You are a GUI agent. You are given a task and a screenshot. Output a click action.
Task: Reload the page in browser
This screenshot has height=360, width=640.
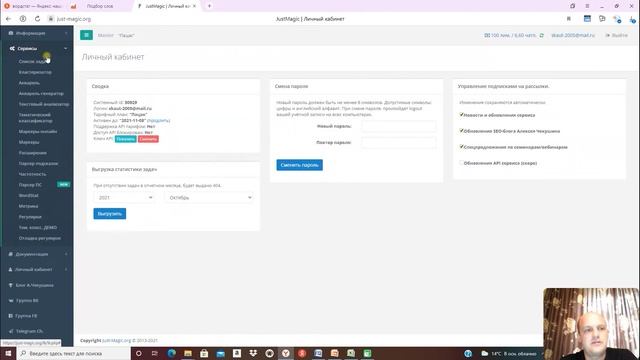tap(38, 19)
